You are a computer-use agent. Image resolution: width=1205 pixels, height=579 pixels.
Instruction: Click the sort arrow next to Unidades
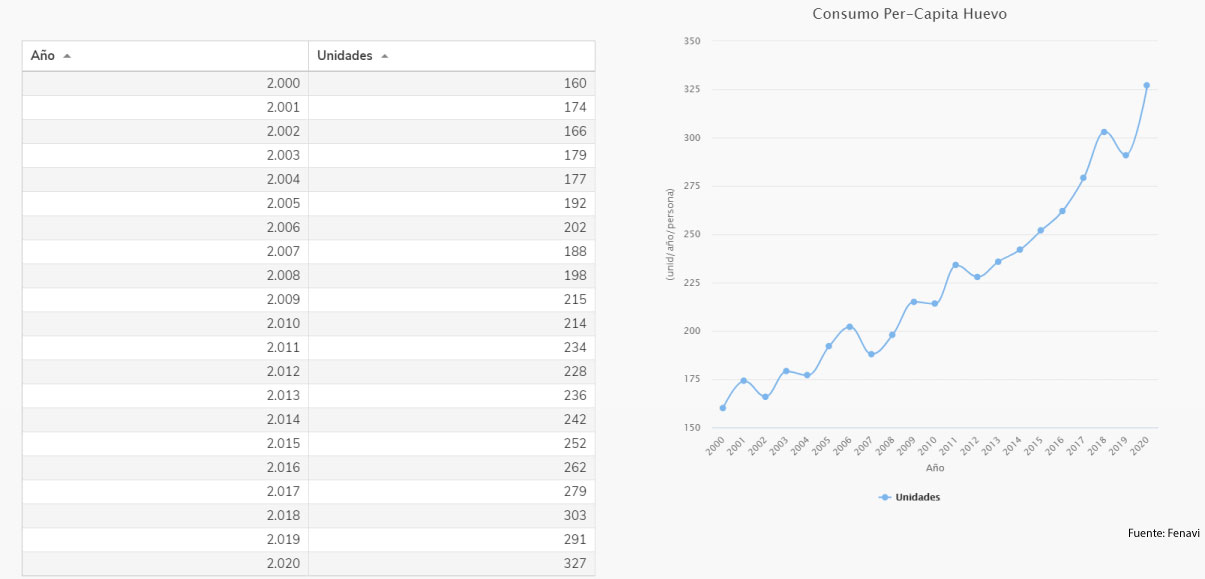point(385,56)
